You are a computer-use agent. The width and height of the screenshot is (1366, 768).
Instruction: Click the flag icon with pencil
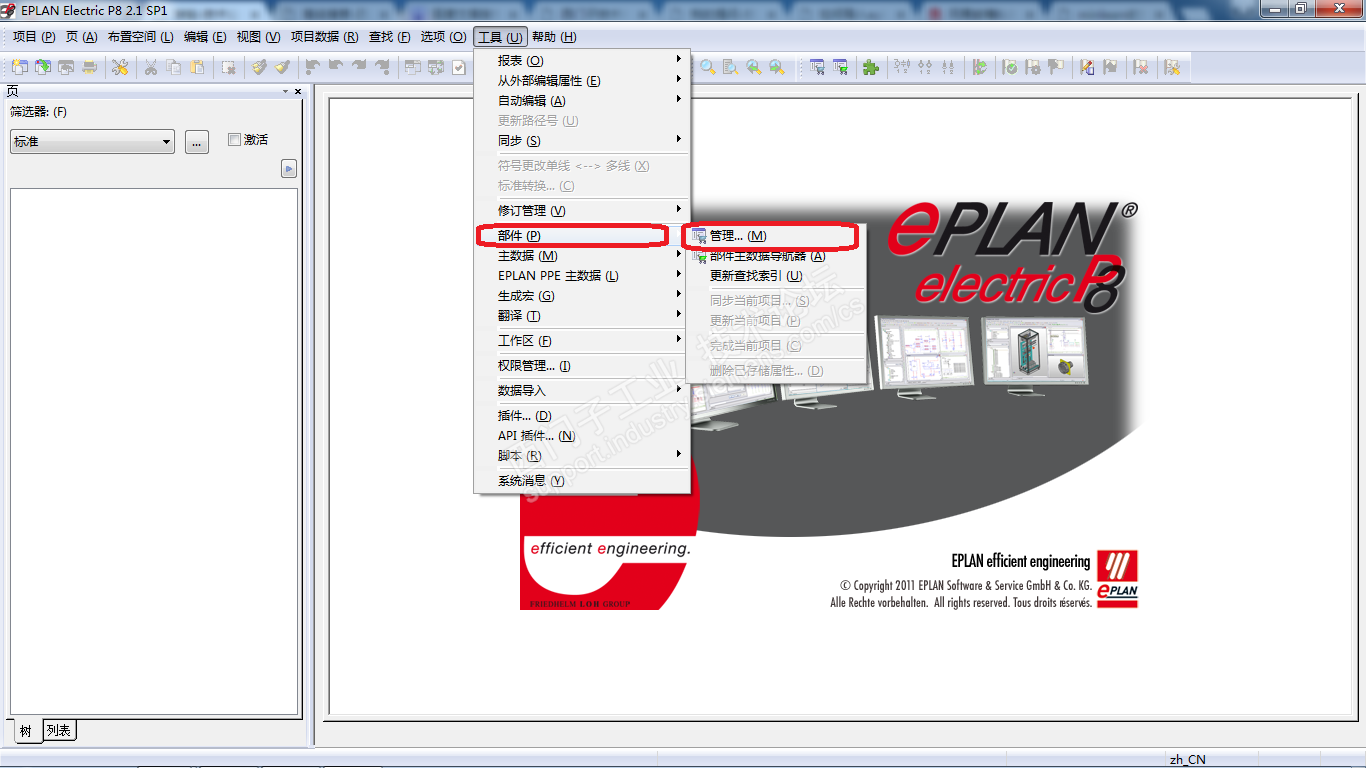(x=1087, y=67)
